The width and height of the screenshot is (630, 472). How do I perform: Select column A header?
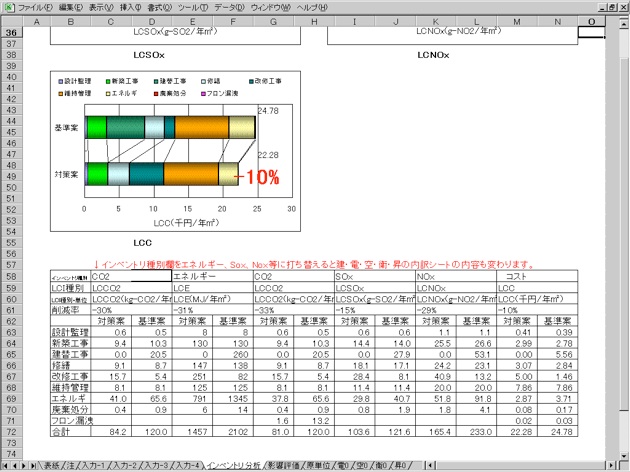click(x=37, y=22)
